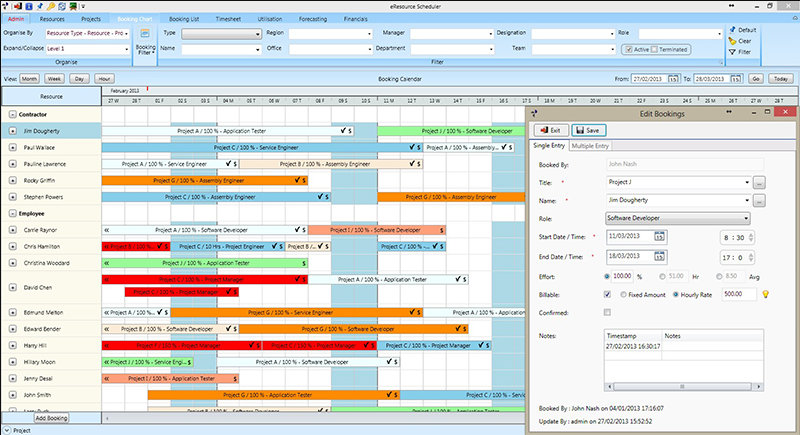Screen dimensions: 800x435
Task: Open the Role dropdown in Edit Bookings
Action: (746, 218)
